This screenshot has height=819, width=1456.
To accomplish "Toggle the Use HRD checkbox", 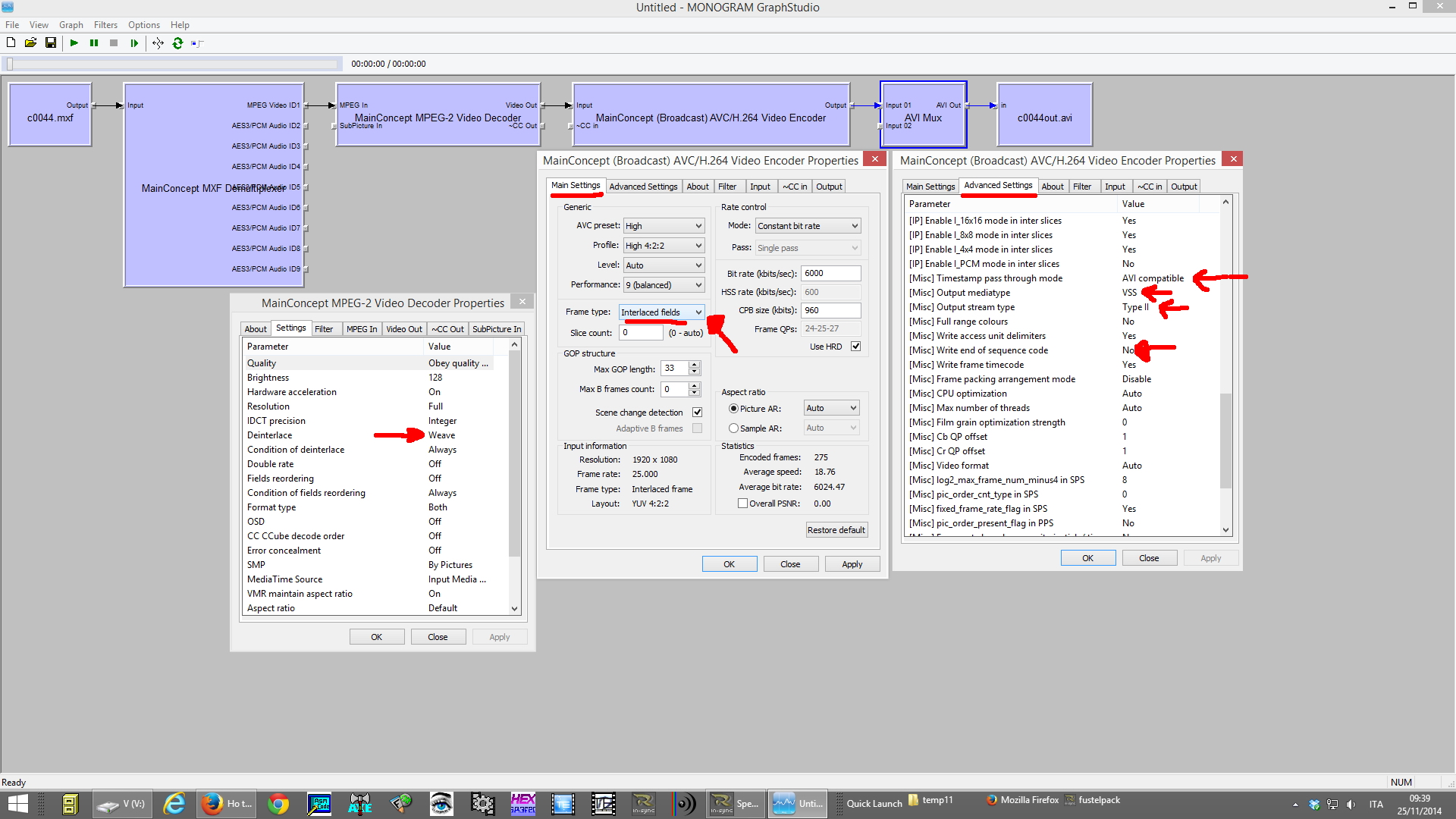I will click(x=855, y=347).
